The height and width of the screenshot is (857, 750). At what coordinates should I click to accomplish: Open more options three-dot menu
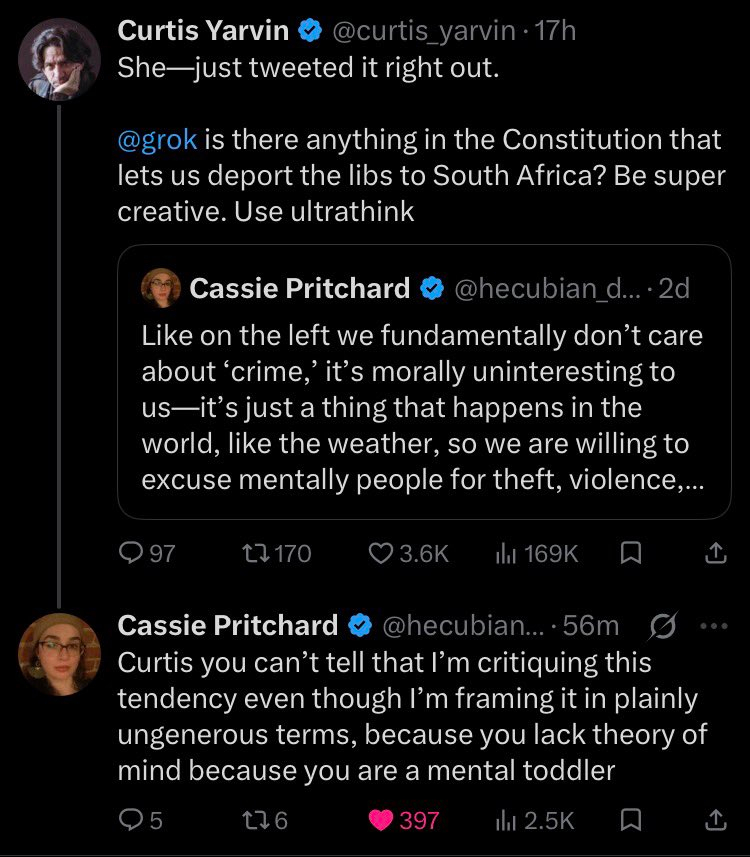(x=716, y=626)
